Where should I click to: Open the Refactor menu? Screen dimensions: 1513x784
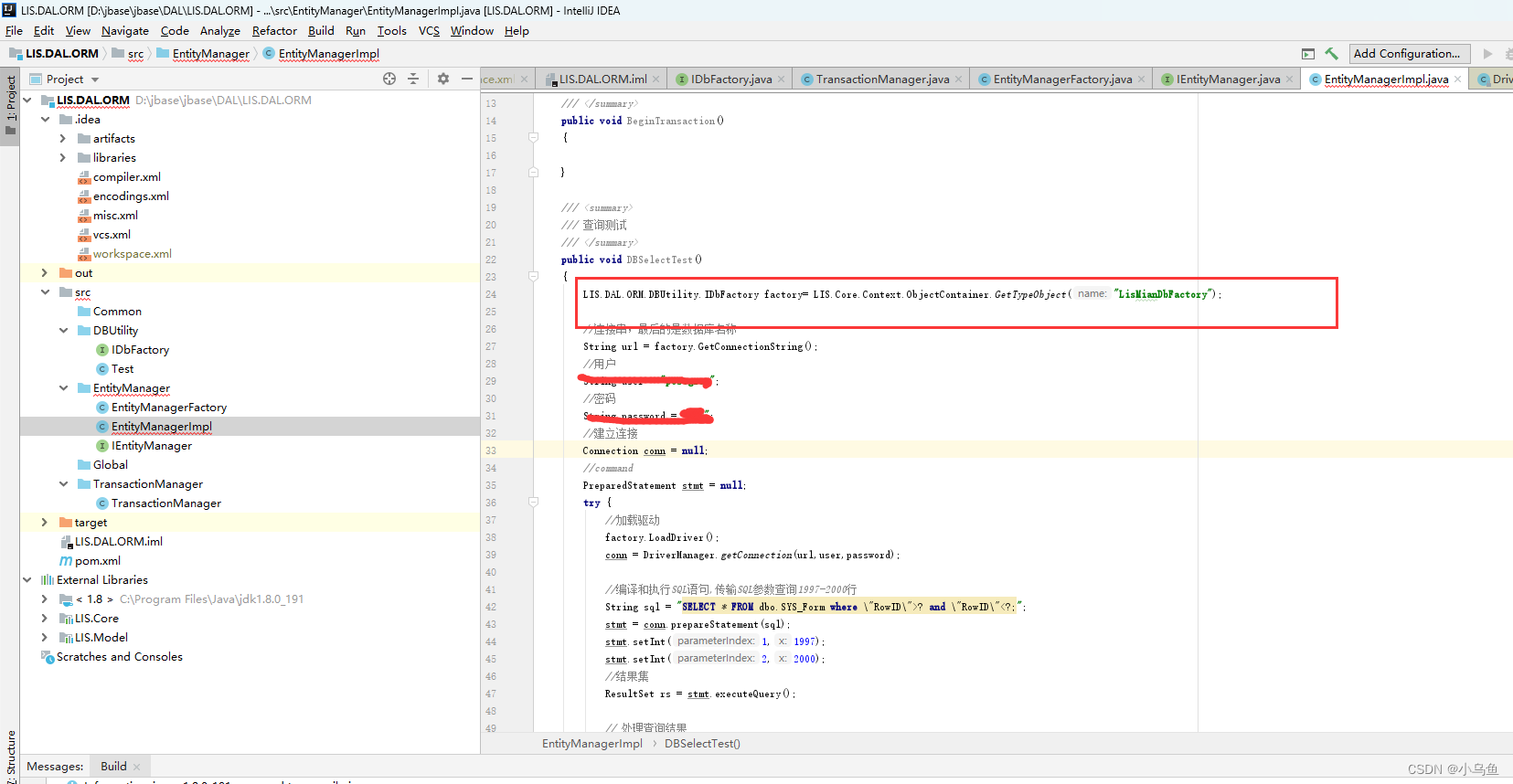[x=274, y=31]
